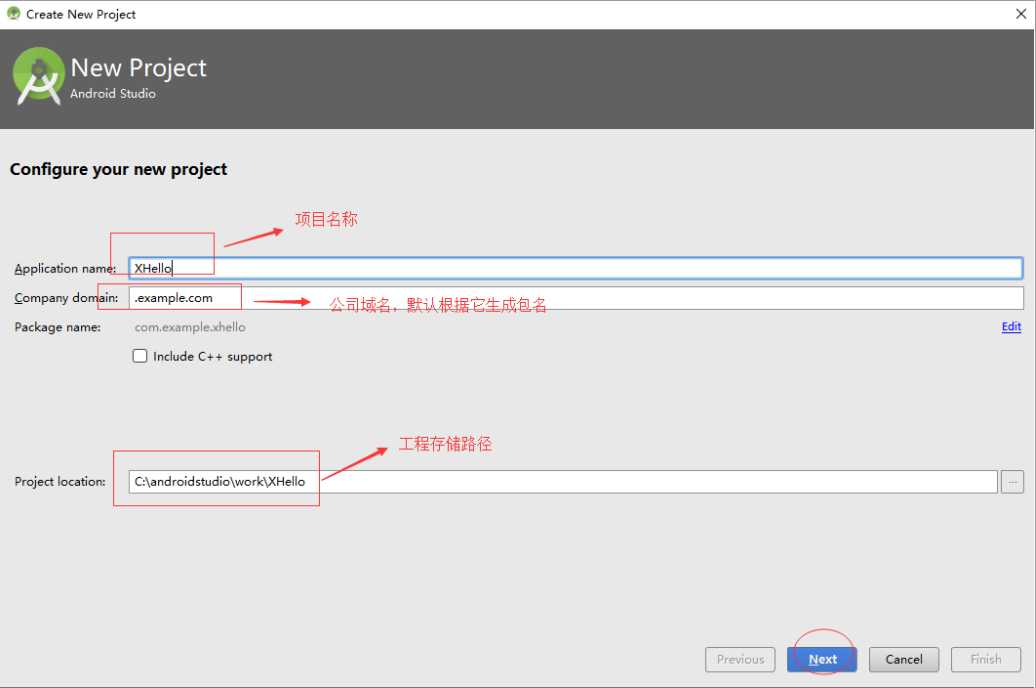Click the Project location label

click(60, 482)
